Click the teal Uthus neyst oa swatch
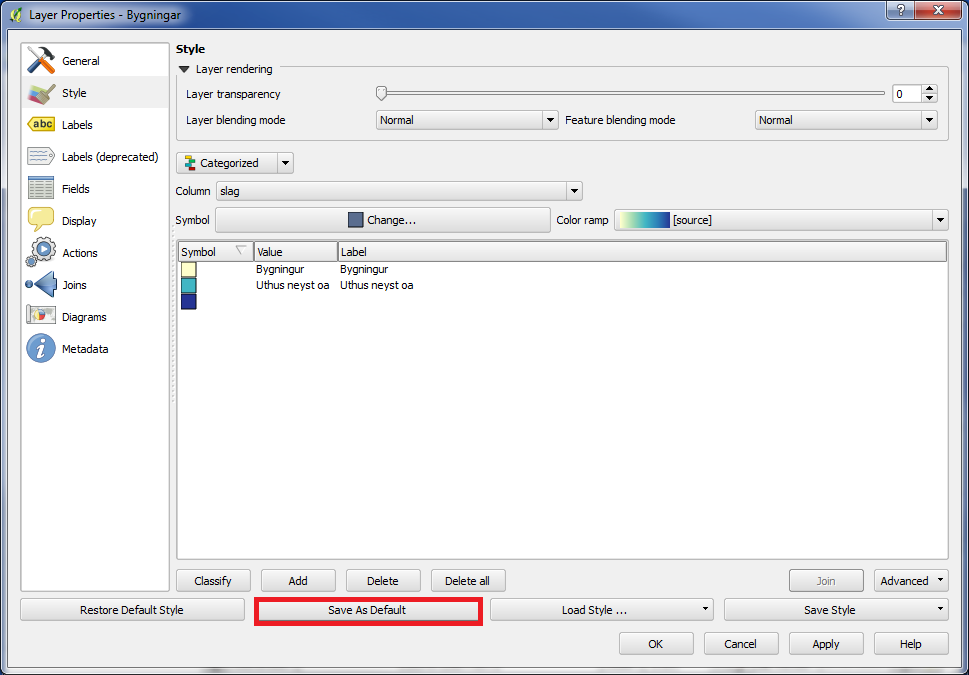The height and width of the screenshot is (675, 969). click(x=189, y=286)
